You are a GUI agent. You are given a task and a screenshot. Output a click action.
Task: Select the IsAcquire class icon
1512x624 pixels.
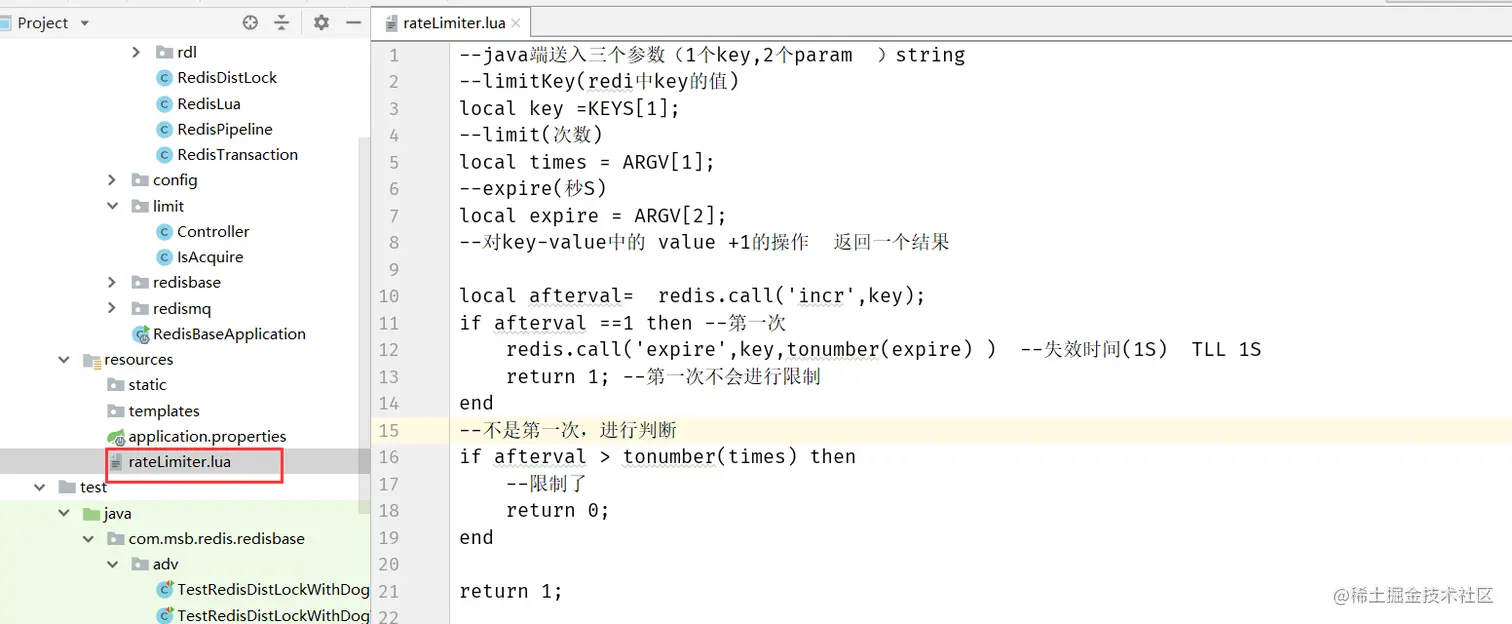[165, 257]
